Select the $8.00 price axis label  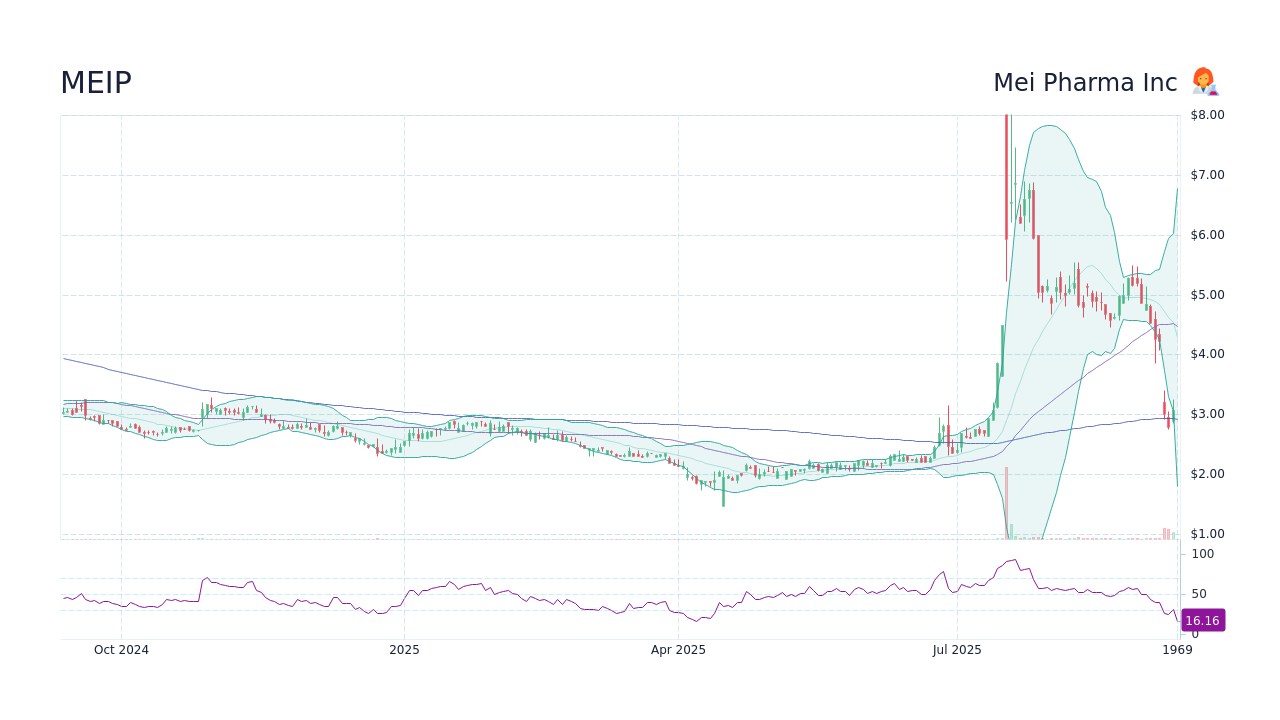(x=1208, y=114)
